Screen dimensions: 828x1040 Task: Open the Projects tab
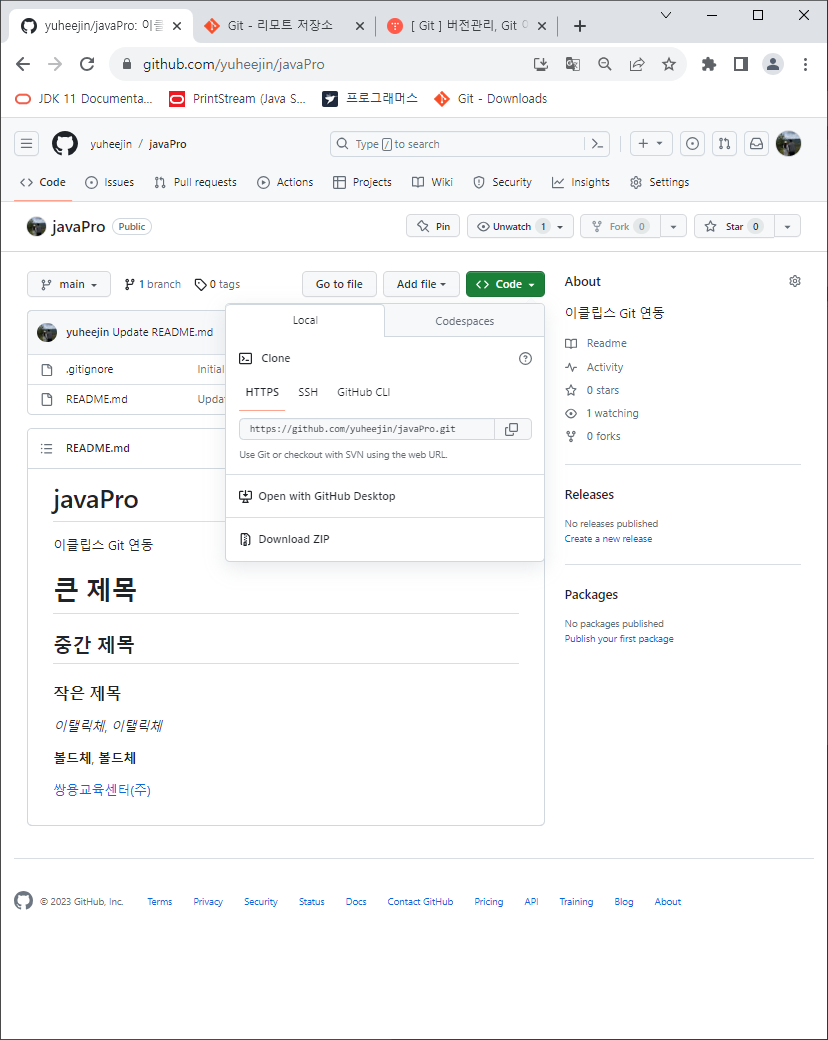362,182
